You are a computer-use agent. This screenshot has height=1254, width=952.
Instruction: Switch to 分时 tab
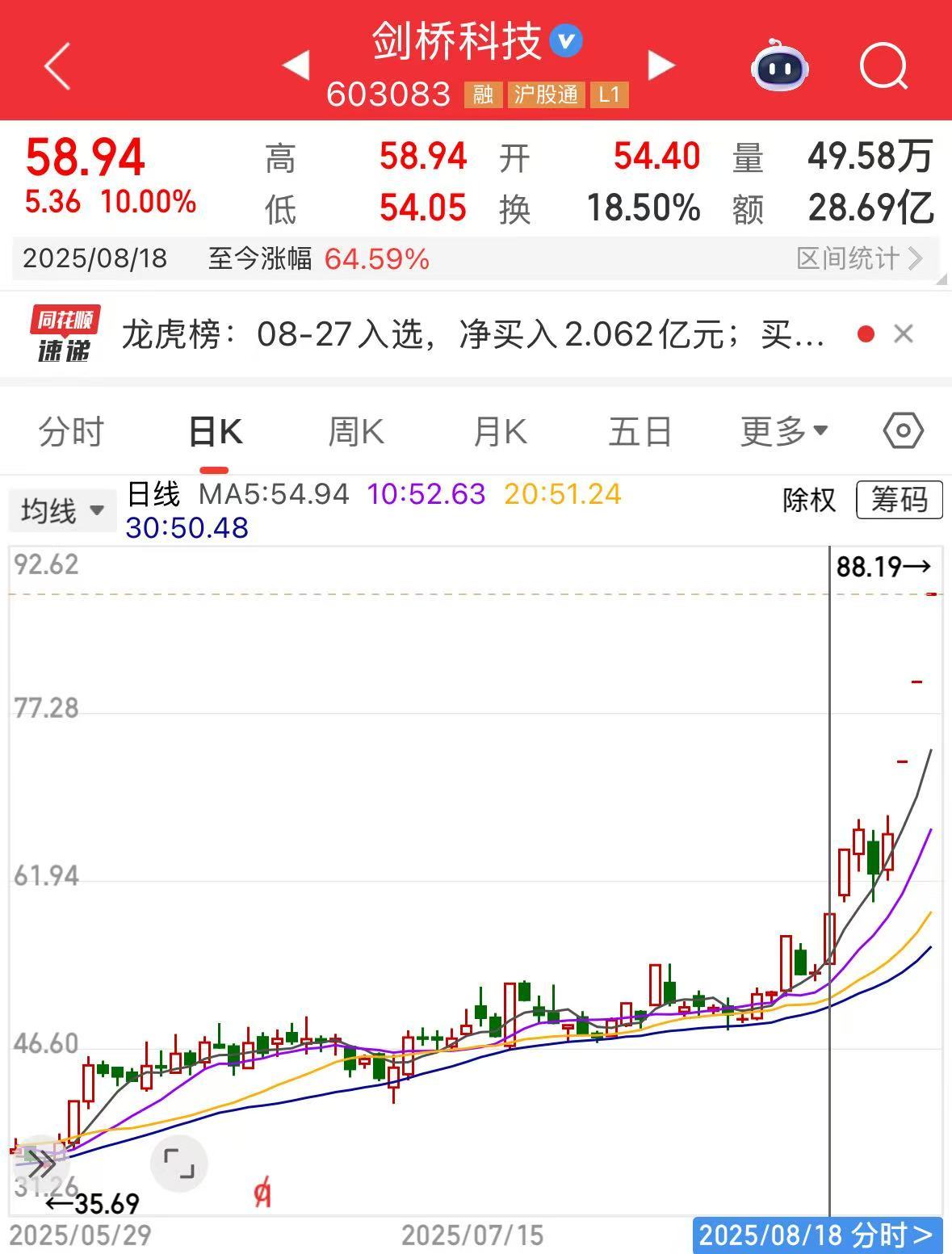(71, 431)
